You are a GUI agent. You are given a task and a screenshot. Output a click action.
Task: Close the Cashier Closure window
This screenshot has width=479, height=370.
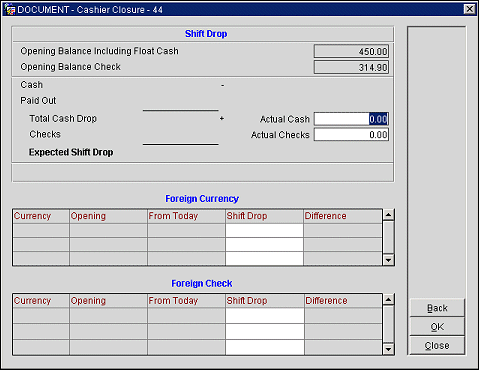469,9
